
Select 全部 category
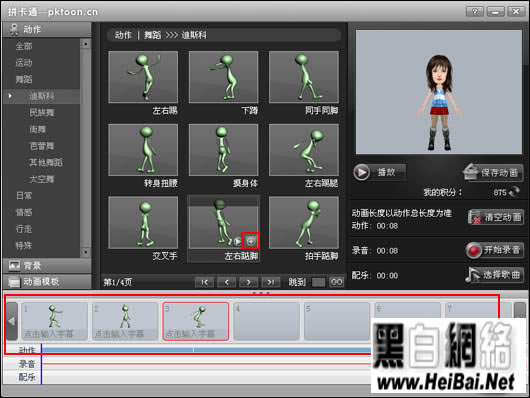tap(24, 46)
